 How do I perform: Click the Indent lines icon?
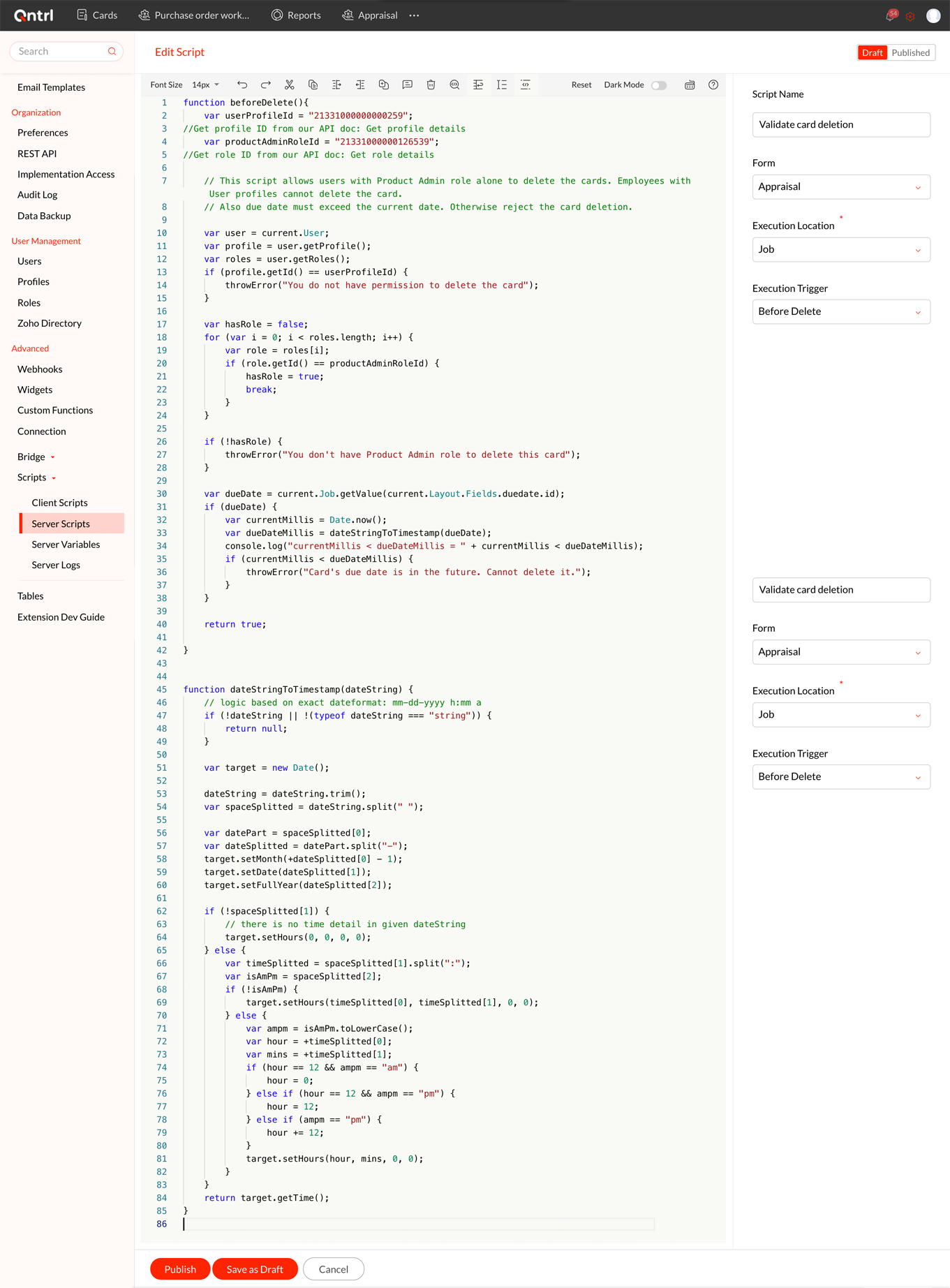(336, 84)
